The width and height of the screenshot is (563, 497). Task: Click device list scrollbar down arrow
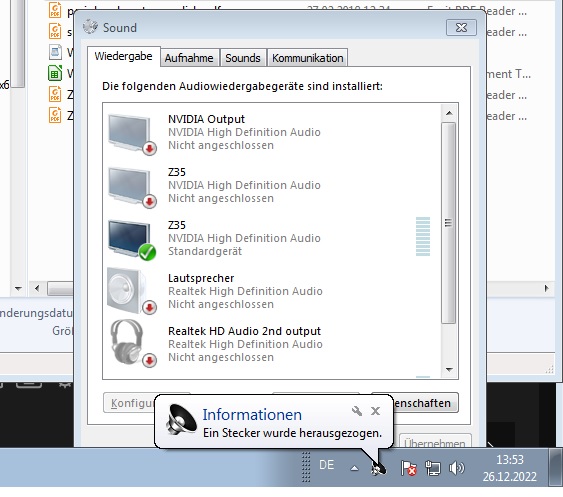point(449,369)
